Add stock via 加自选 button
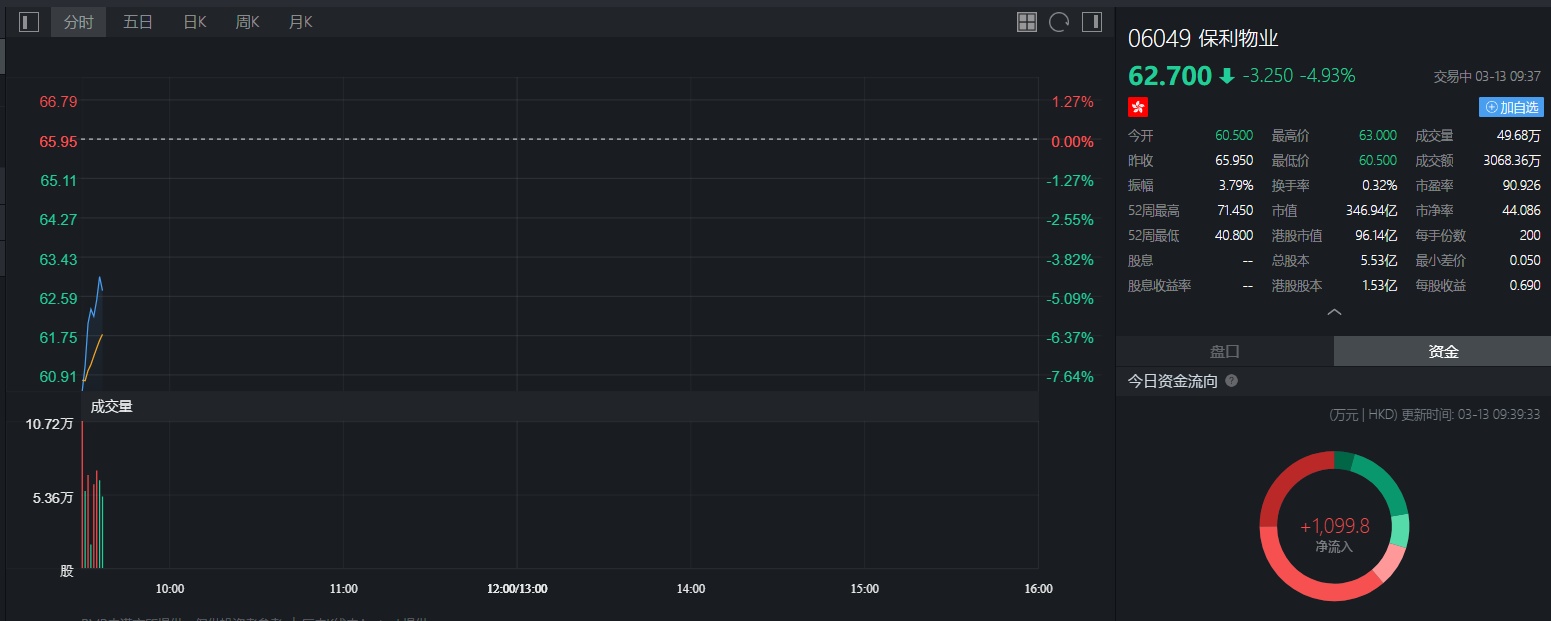The width and height of the screenshot is (1551, 621). 1511,107
